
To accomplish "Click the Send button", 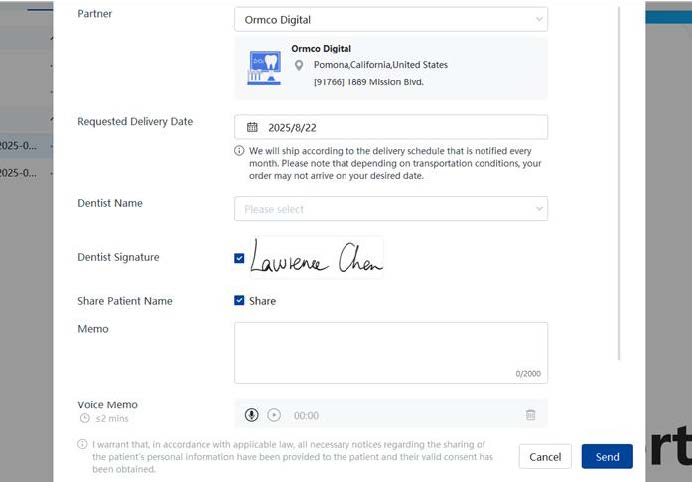I will (x=607, y=457).
